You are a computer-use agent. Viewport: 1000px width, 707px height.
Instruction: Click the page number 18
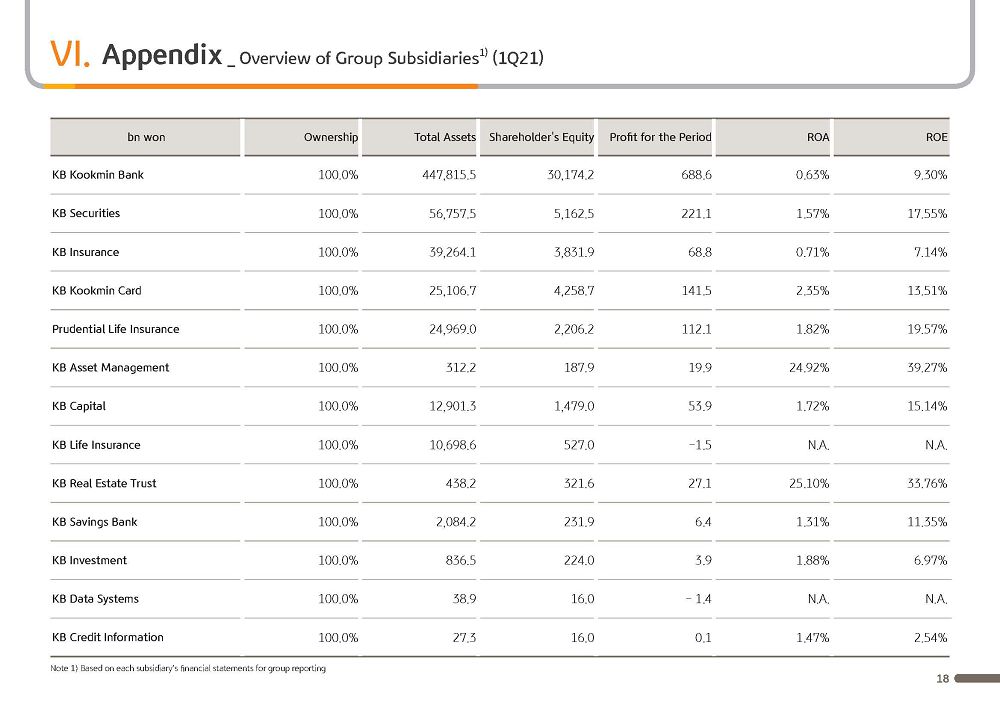pos(942,678)
